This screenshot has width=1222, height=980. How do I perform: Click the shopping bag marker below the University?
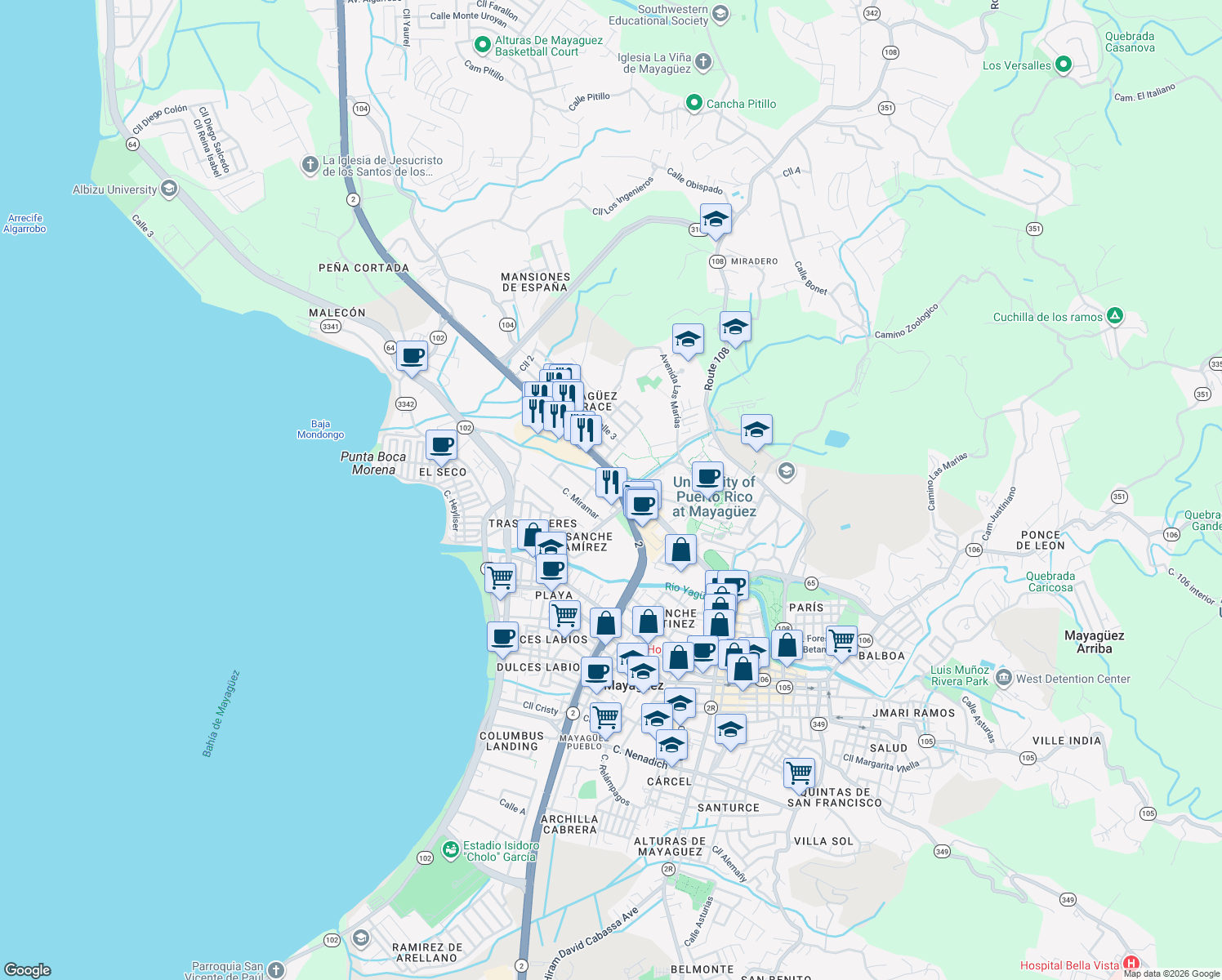680,550
